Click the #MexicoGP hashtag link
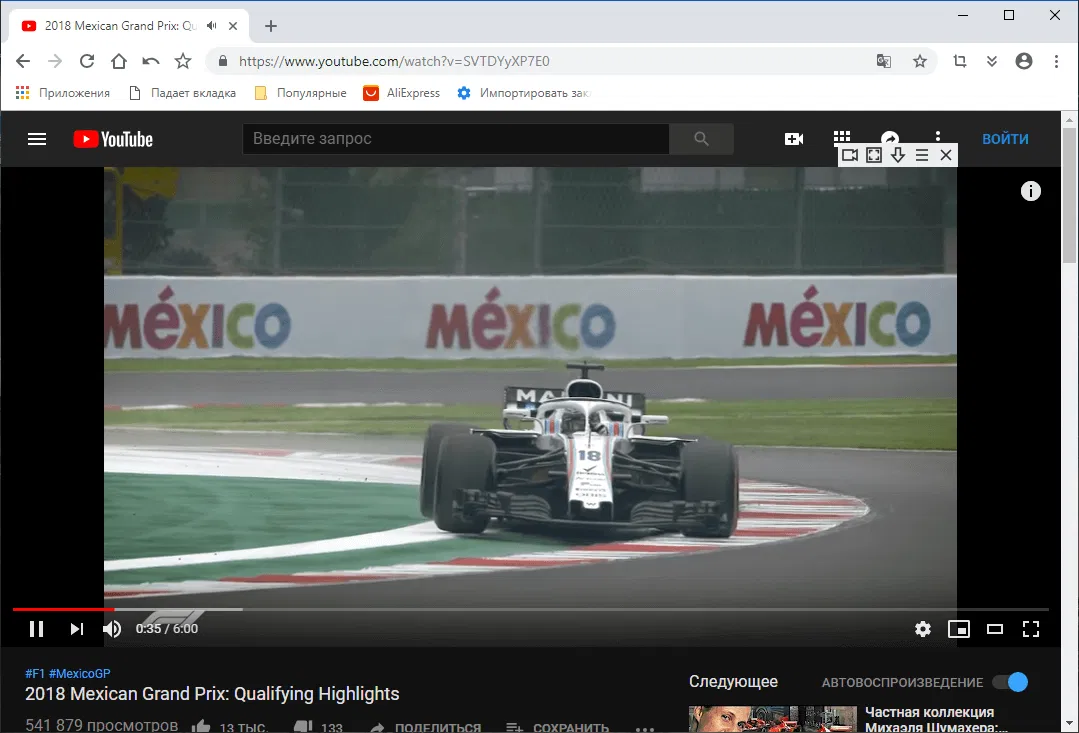The height and width of the screenshot is (733, 1079). (79, 674)
